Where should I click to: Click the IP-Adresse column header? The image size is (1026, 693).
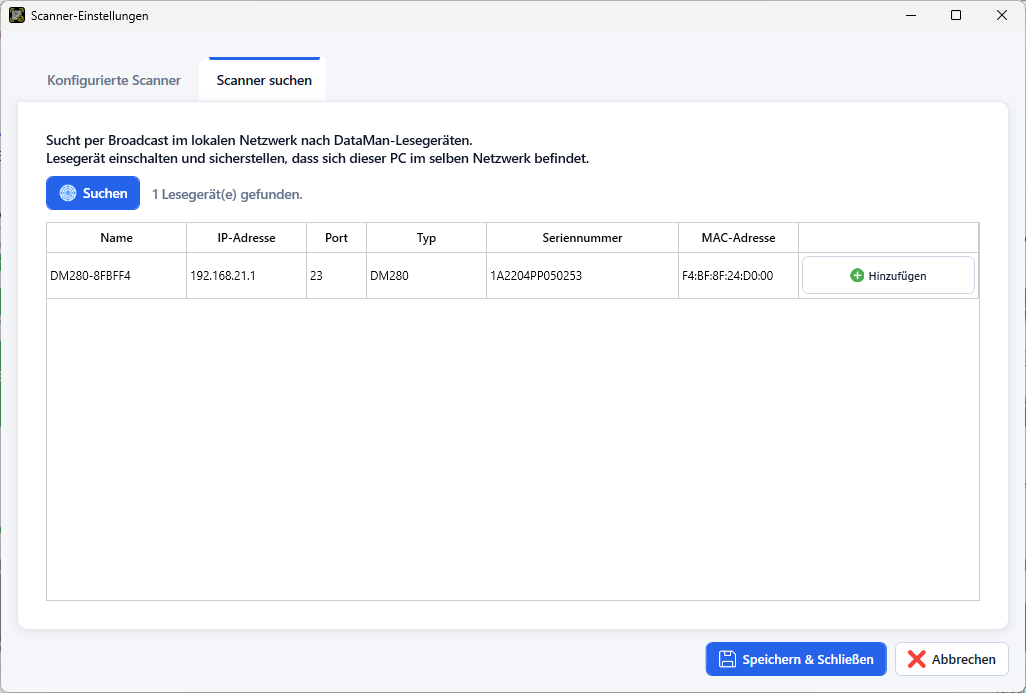247,238
